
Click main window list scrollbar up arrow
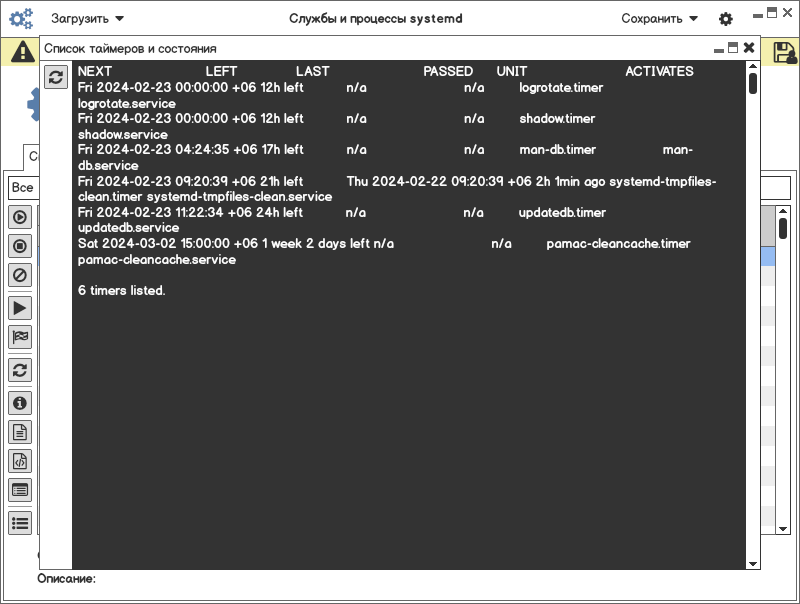coord(783,210)
